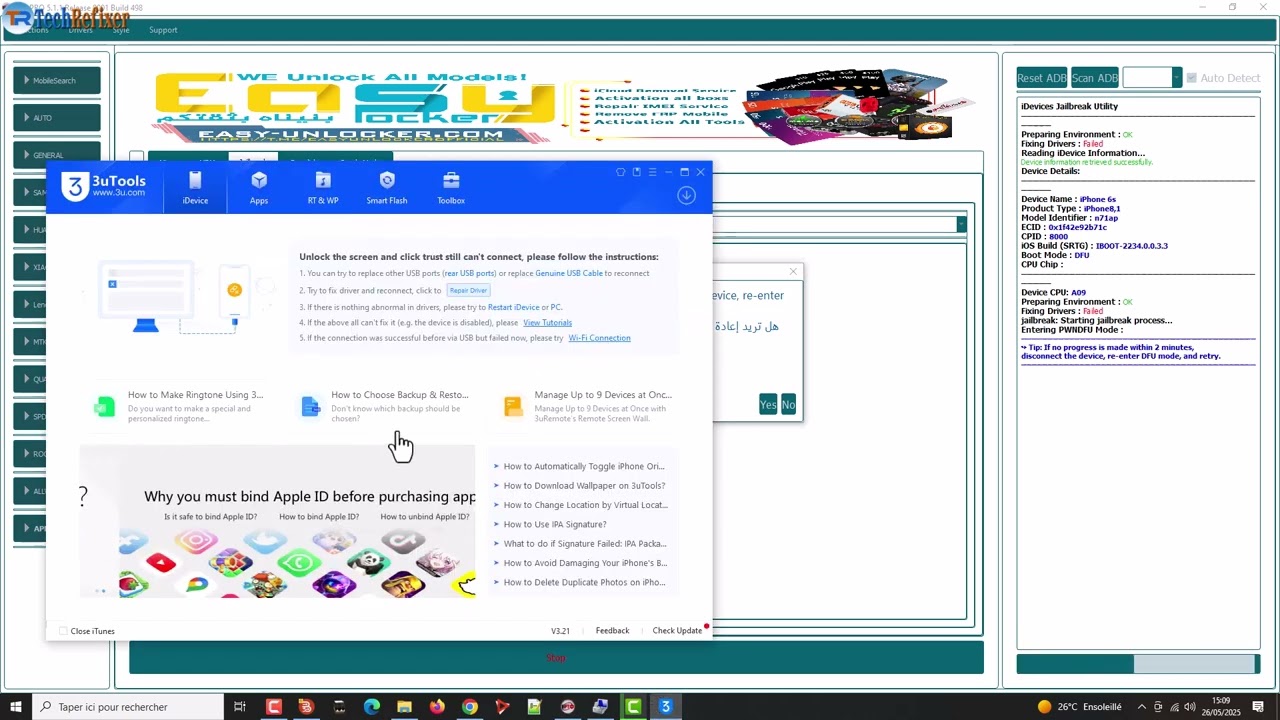Open the Apps section in 3uTools
1280x720 pixels.
click(259, 187)
